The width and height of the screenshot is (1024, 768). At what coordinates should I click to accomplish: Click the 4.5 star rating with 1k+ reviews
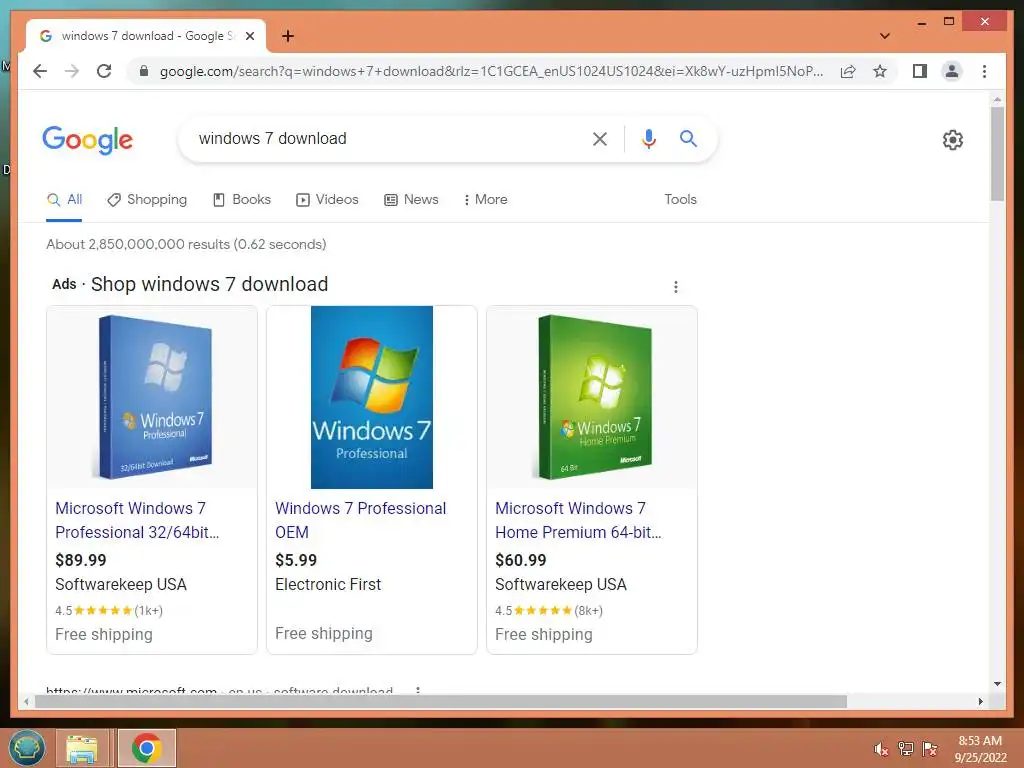pos(109,611)
